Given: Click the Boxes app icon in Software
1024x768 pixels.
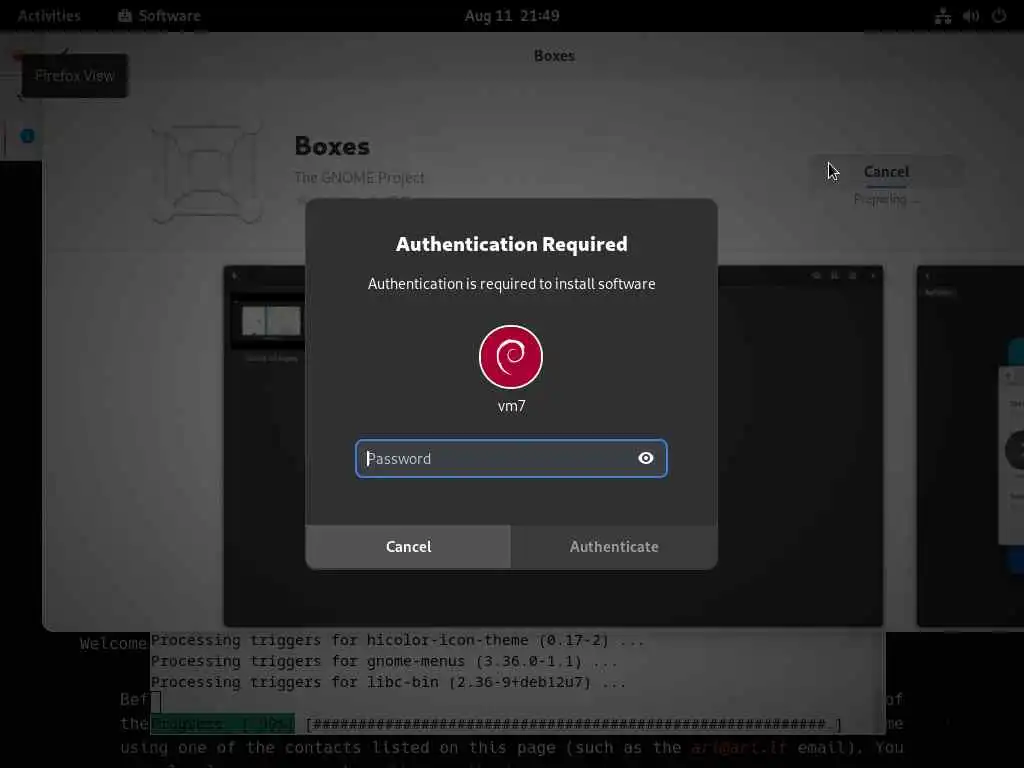Looking at the screenshot, I should [207, 172].
